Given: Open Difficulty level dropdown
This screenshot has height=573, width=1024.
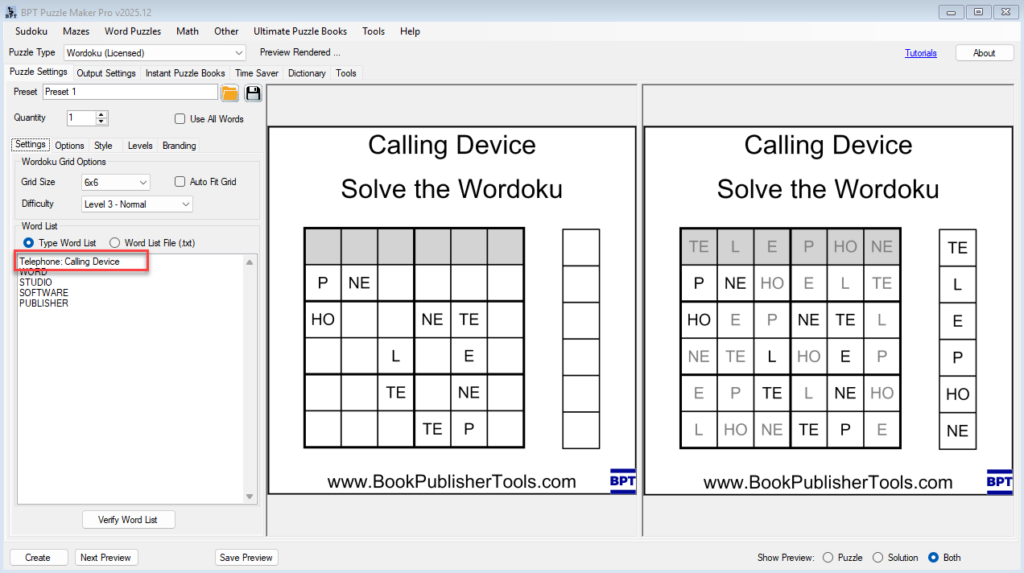Looking at the screenshot, I should (136, 205).
